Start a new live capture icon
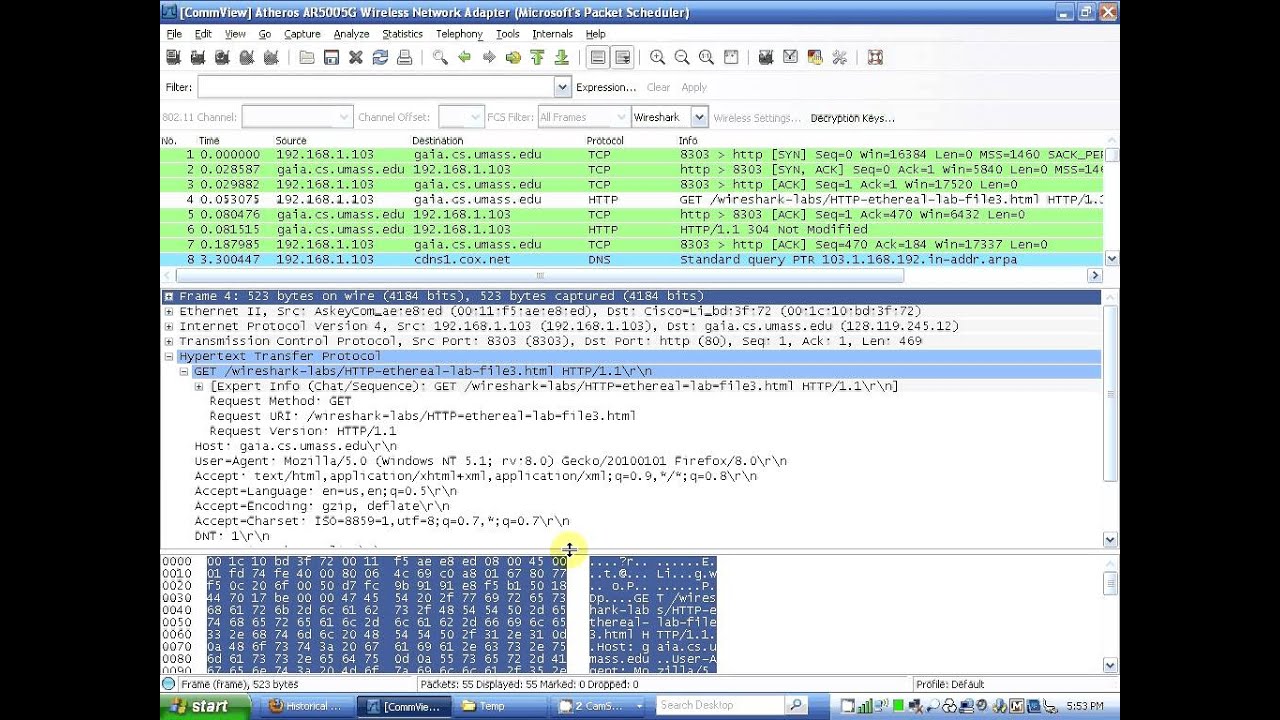This screenshot has height=720, width=1280. click(x=222, y=58)
